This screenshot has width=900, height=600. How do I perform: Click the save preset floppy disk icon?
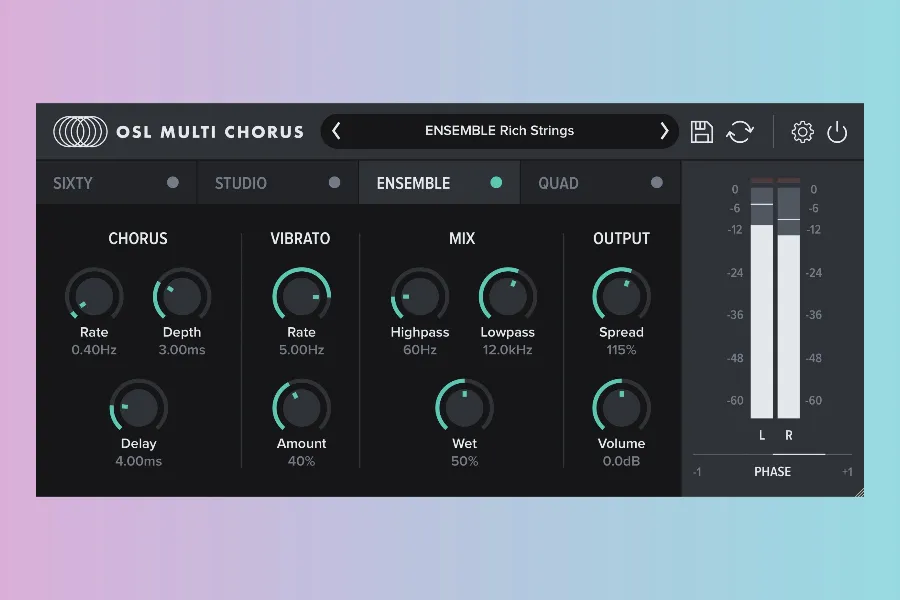tap(702, 131)
